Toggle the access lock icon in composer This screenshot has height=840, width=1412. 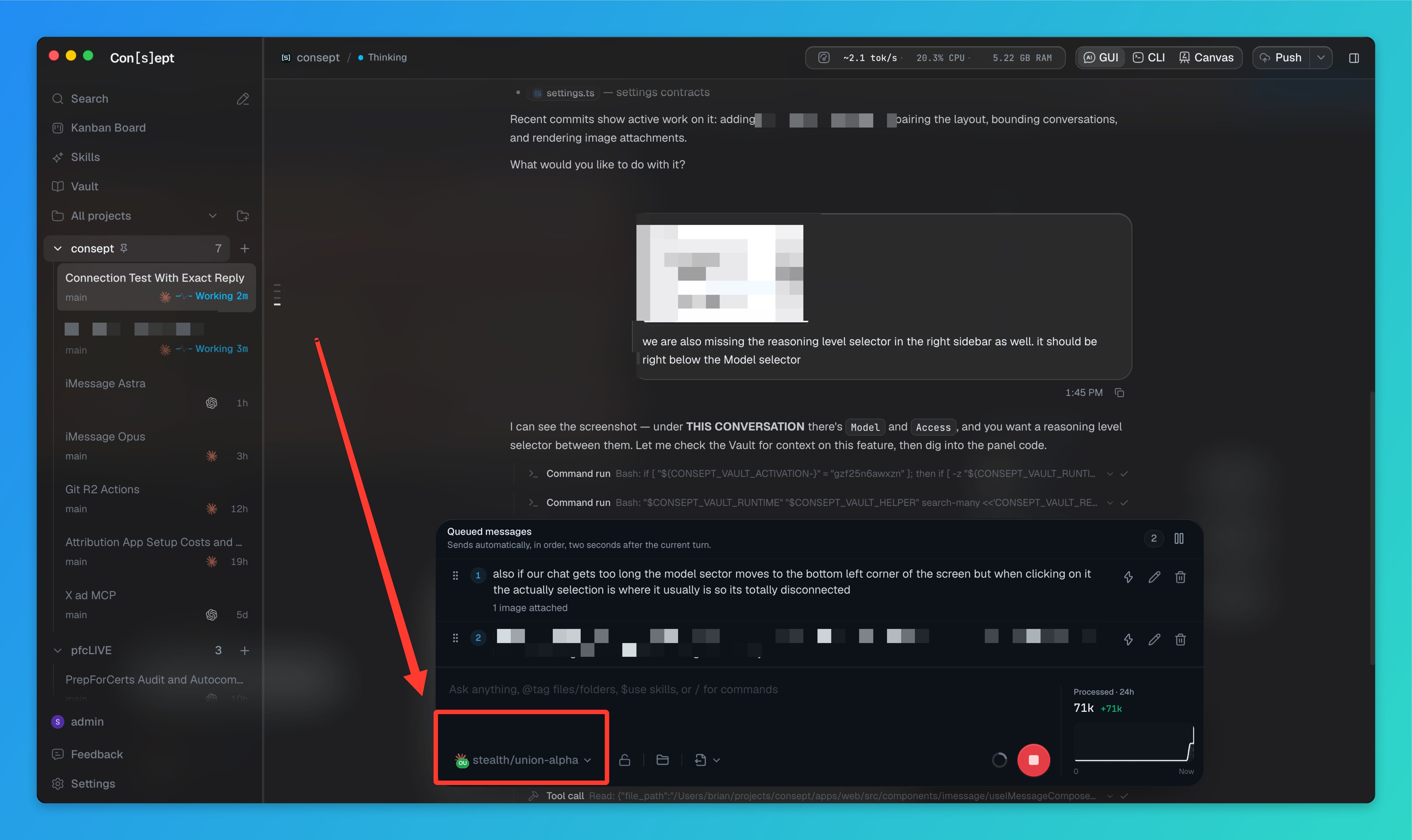(x=625, y=760)
